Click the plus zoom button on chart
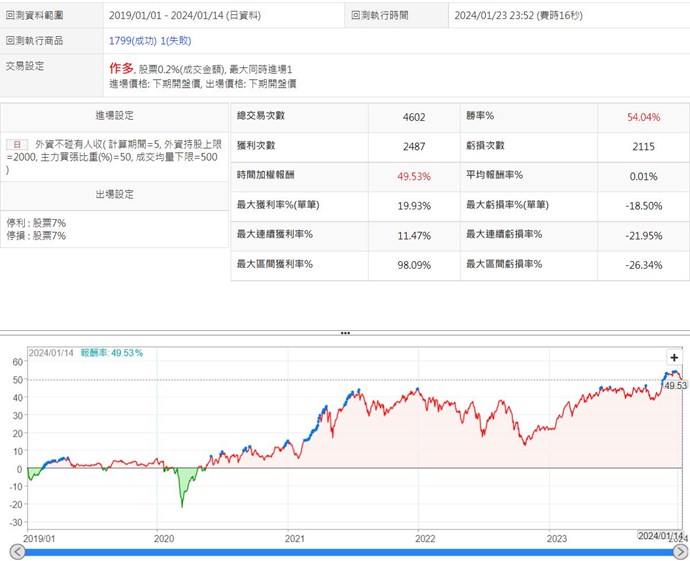The image size is (690, 561). pos(674,357)
